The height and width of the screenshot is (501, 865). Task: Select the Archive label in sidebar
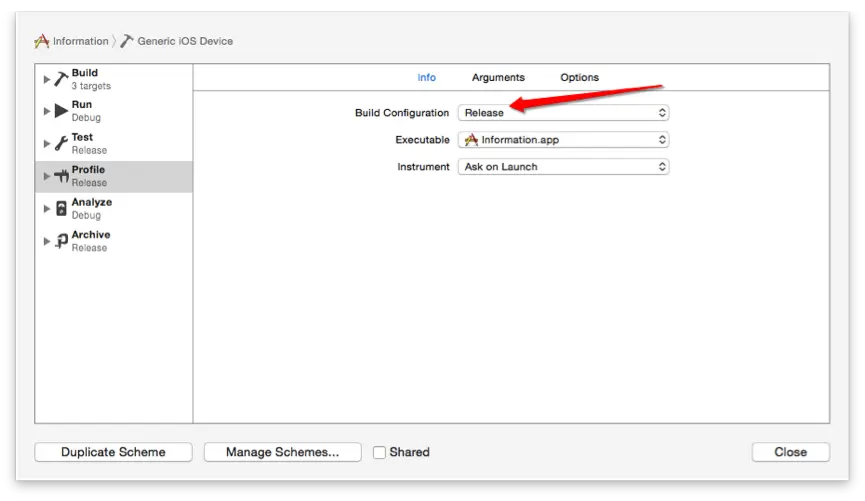tap(90, 234)
